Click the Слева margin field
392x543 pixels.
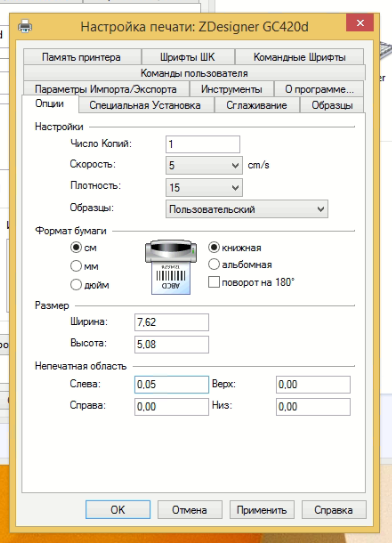171,384
